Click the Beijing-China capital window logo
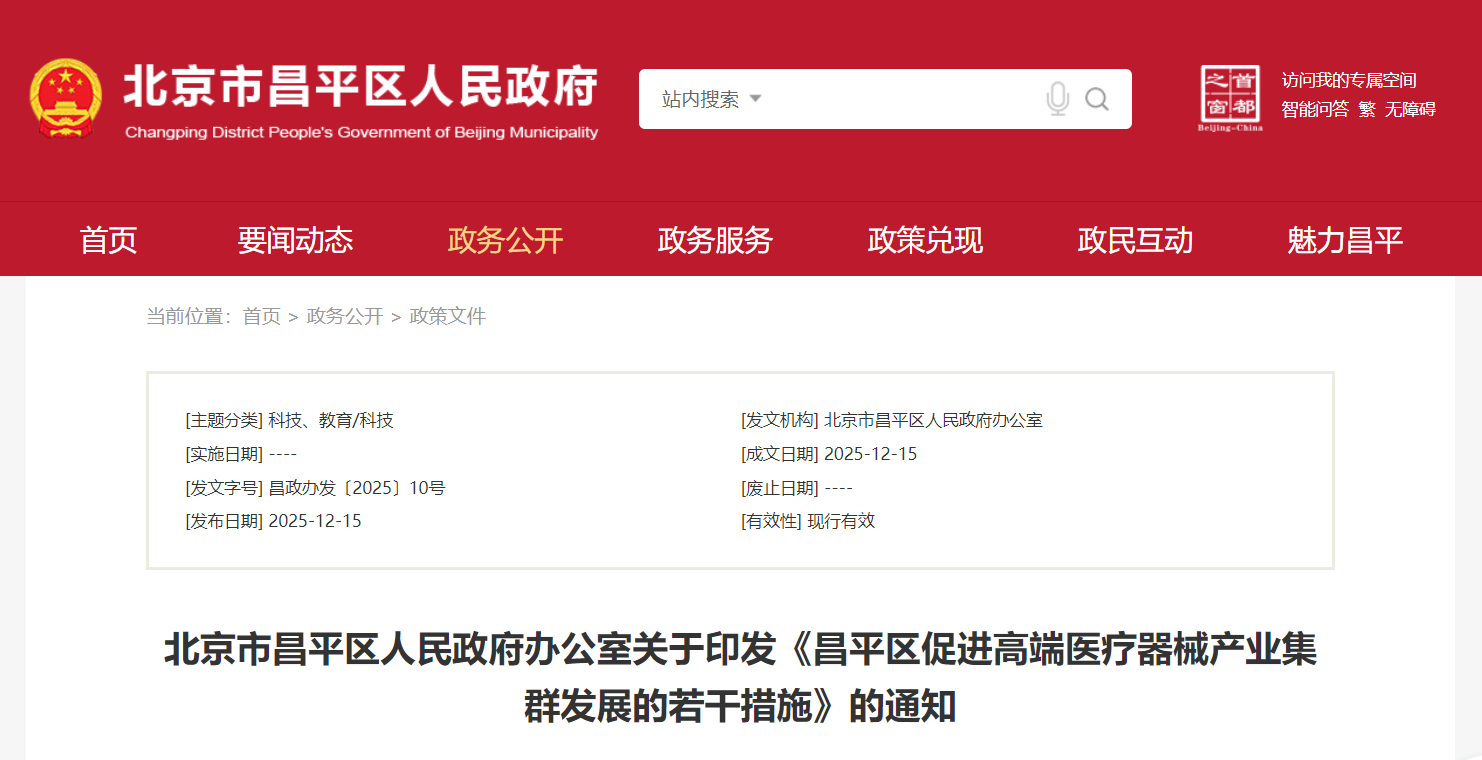Viewport: 1482px width, 760px height. 1231,98
